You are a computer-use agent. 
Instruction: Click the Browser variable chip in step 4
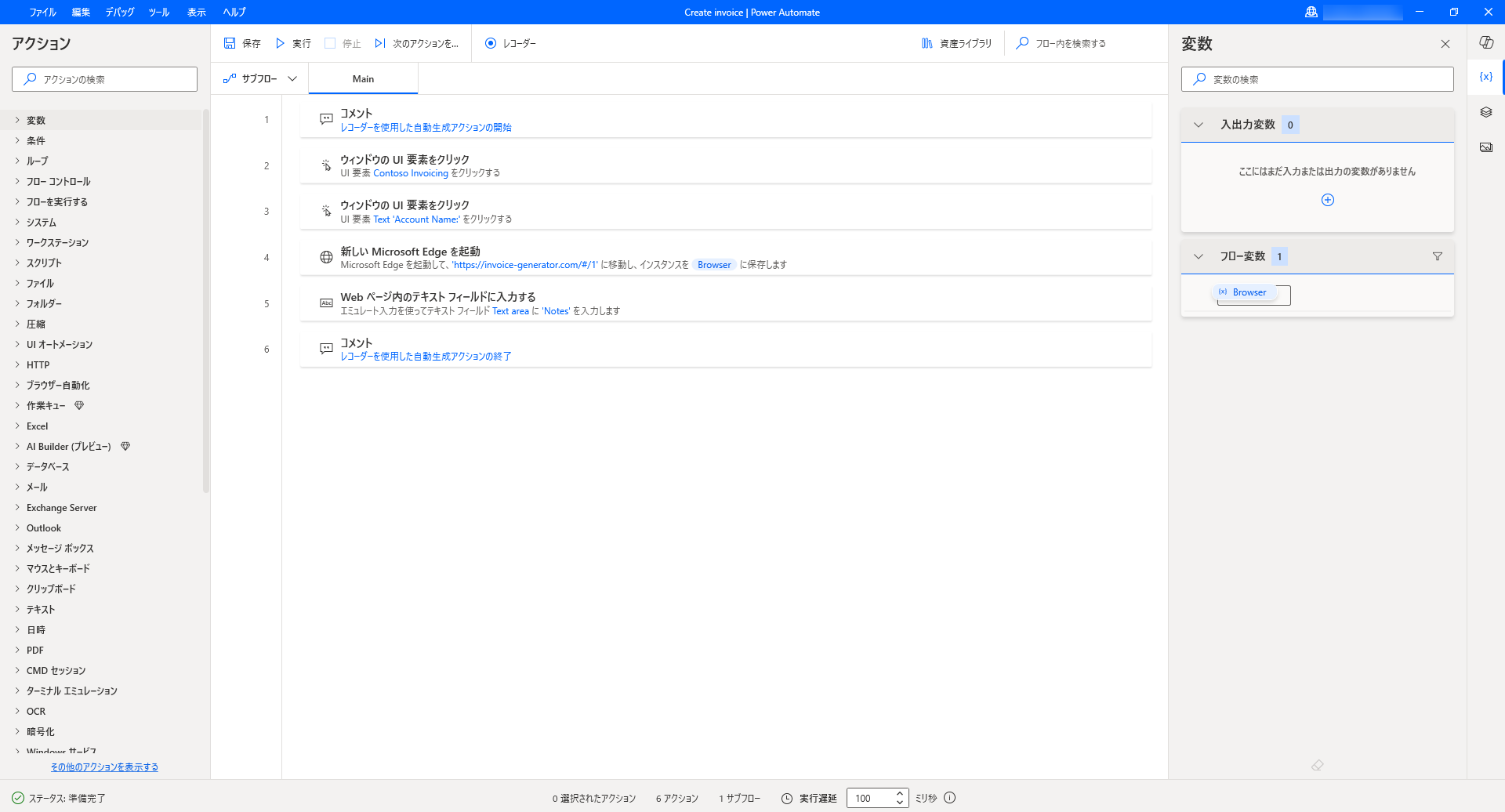(714, 265)
